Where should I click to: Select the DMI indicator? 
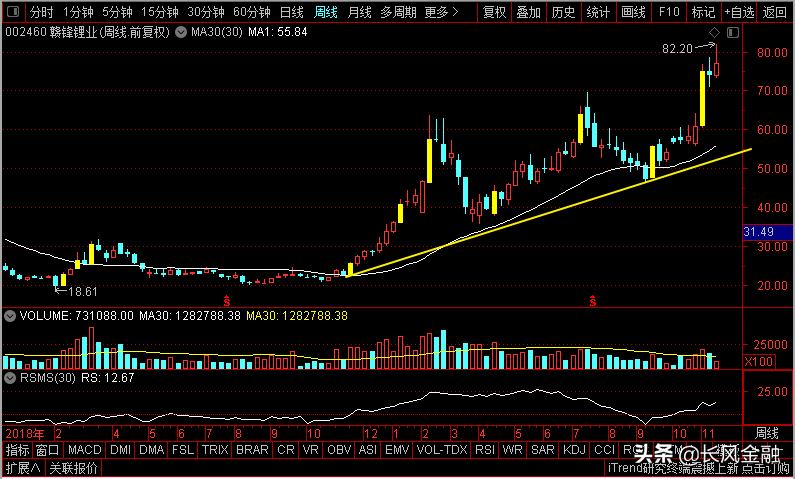[x=121, y=450]
